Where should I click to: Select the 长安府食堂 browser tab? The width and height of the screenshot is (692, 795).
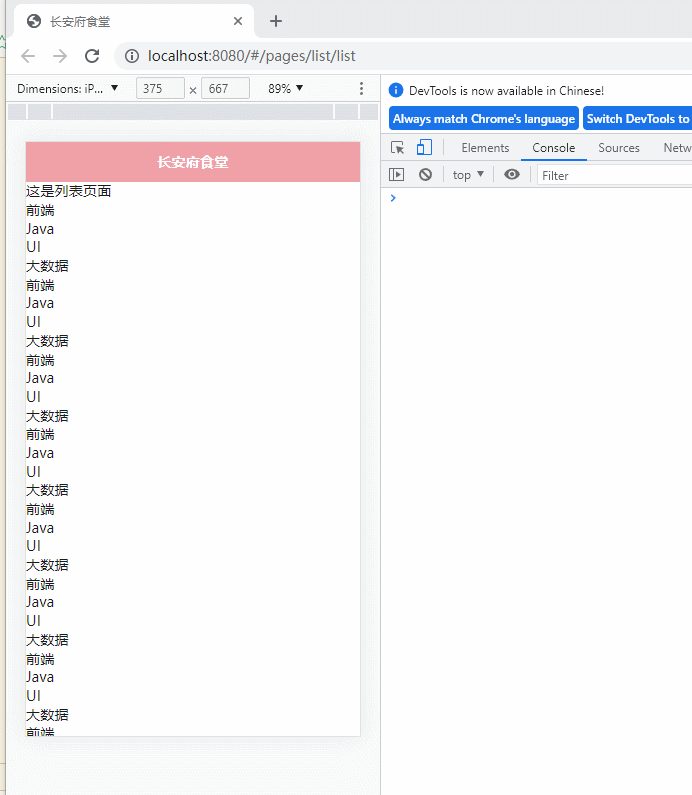[x=134, y=21]
